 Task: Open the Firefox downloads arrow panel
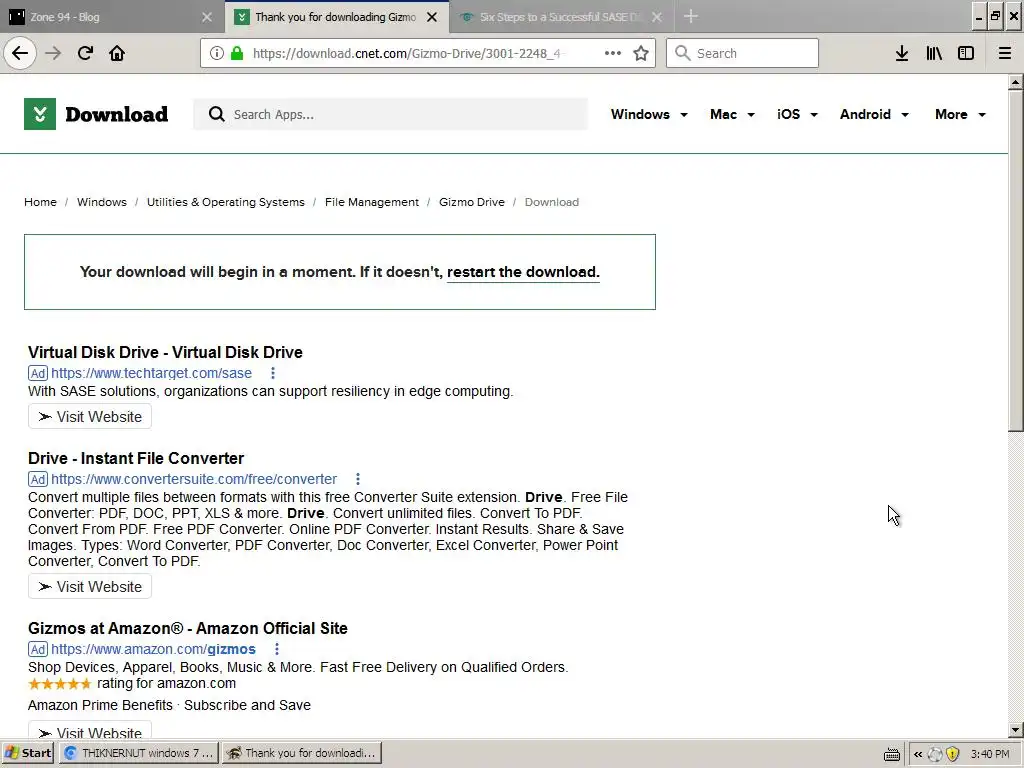[x=902, y=53]
